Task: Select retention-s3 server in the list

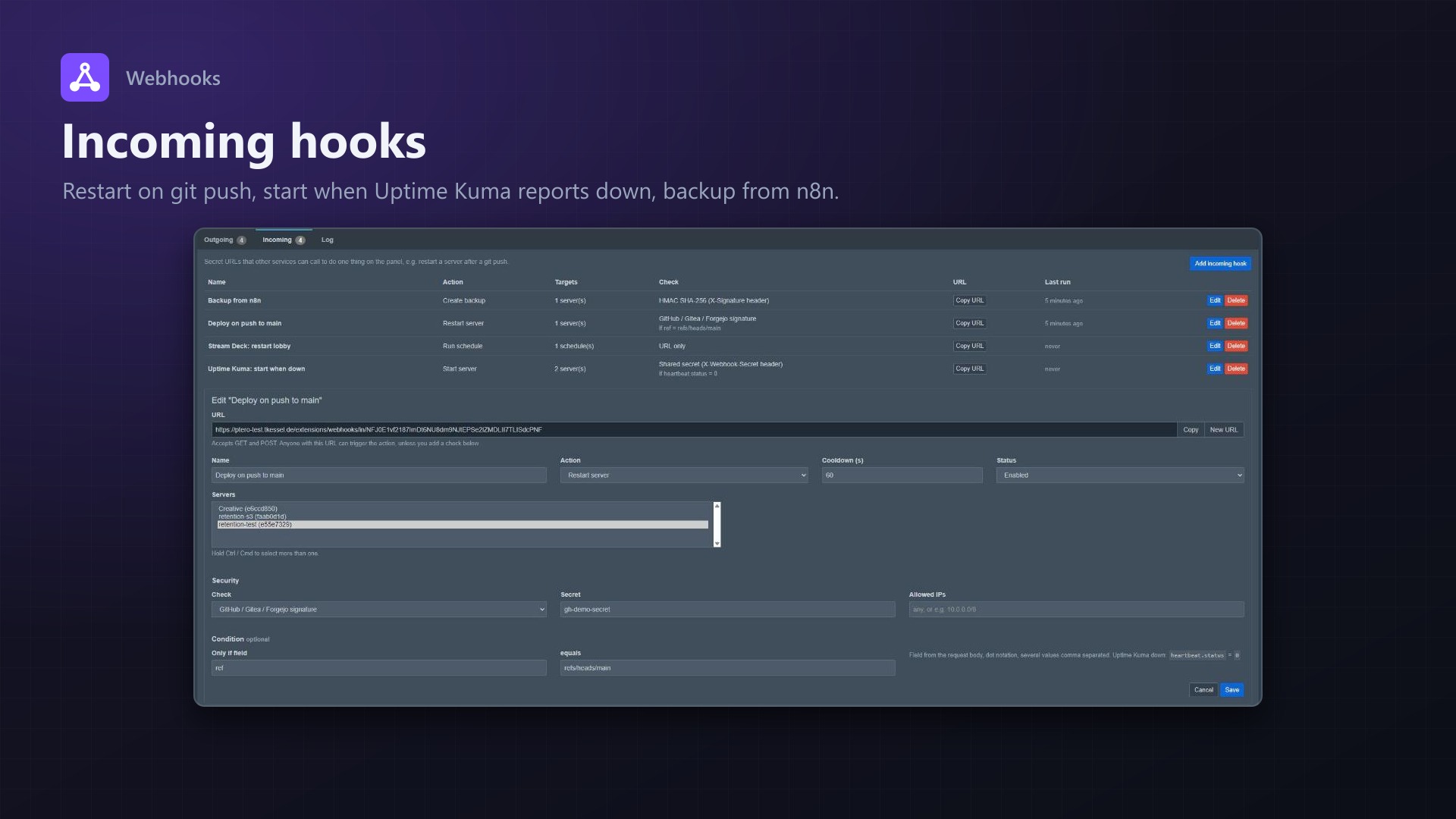Action: 463,516
